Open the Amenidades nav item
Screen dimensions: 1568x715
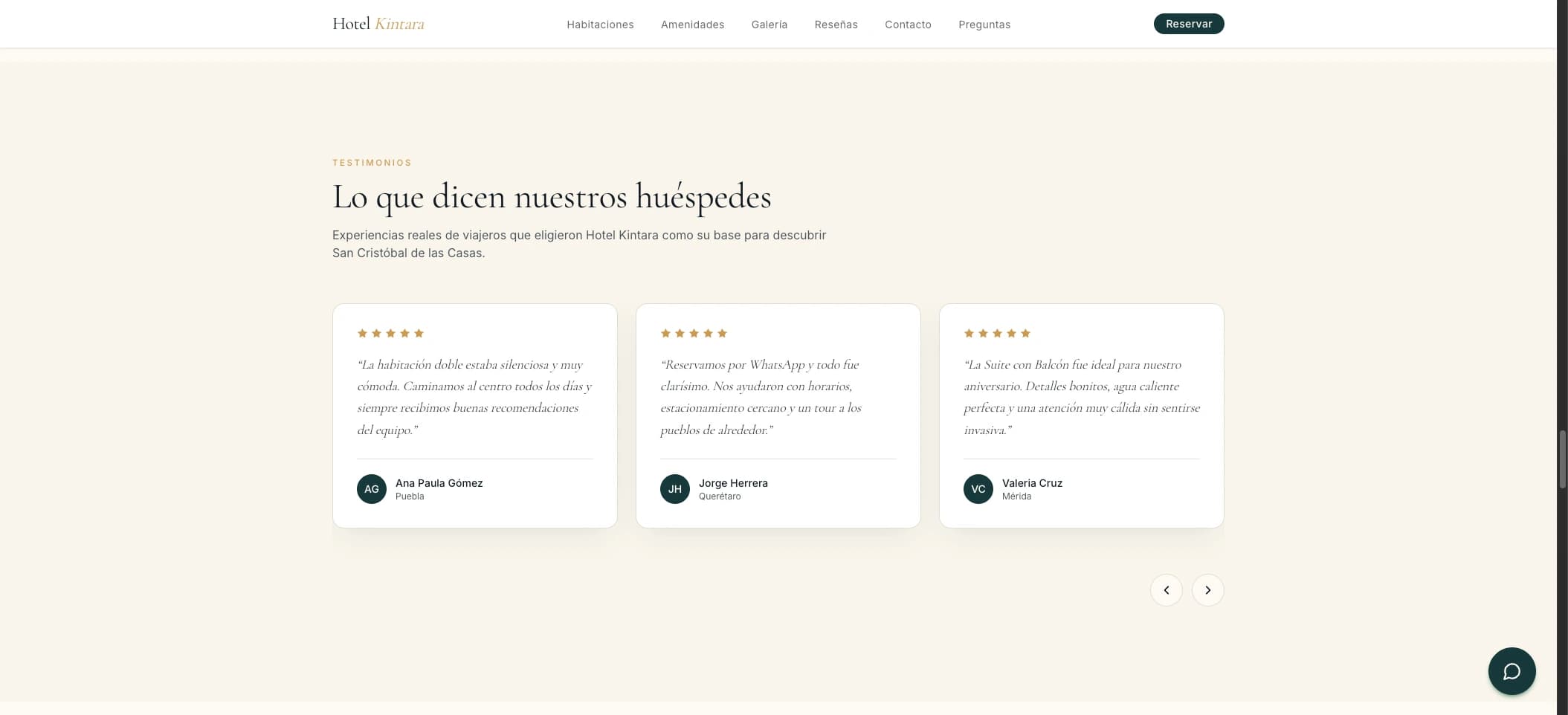[x=692, y=25]
